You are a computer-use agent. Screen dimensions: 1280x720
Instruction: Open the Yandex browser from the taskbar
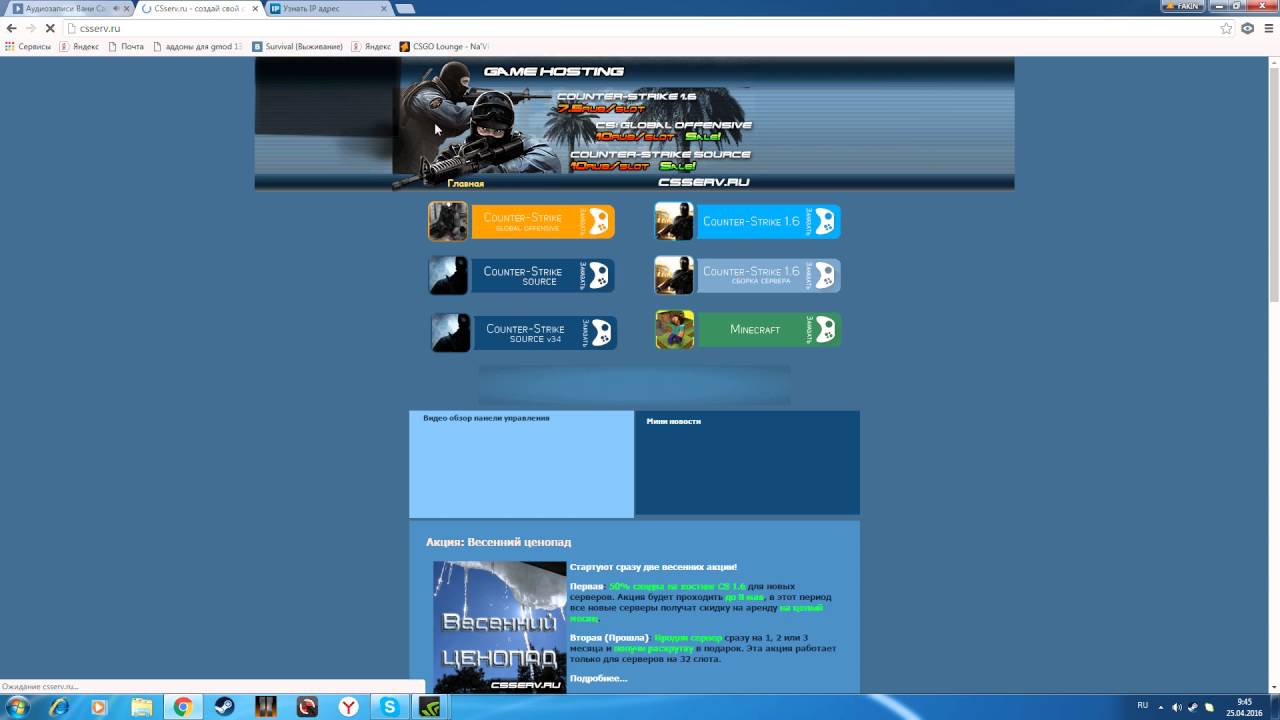tap(348, 707)
